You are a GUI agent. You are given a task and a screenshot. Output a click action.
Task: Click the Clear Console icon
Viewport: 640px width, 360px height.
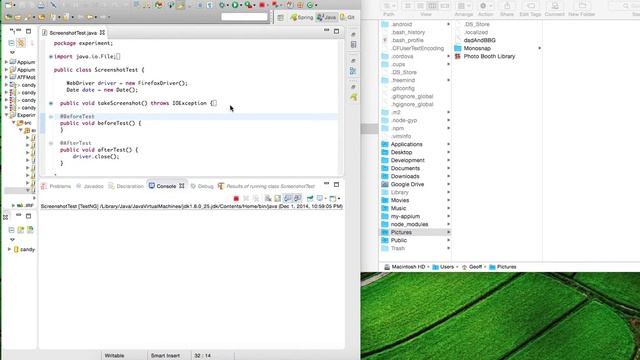[x=268, y=198]
